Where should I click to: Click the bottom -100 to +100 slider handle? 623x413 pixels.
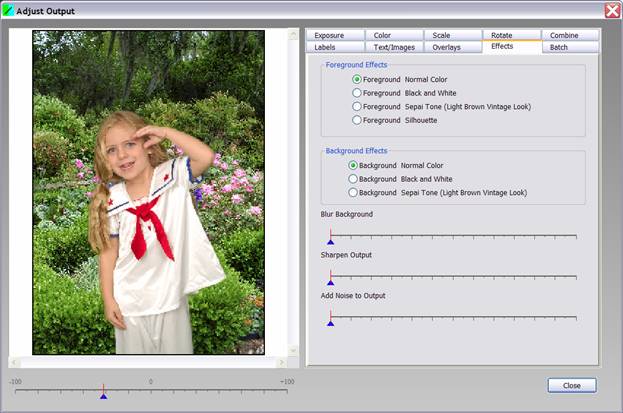tap(103, 394)
